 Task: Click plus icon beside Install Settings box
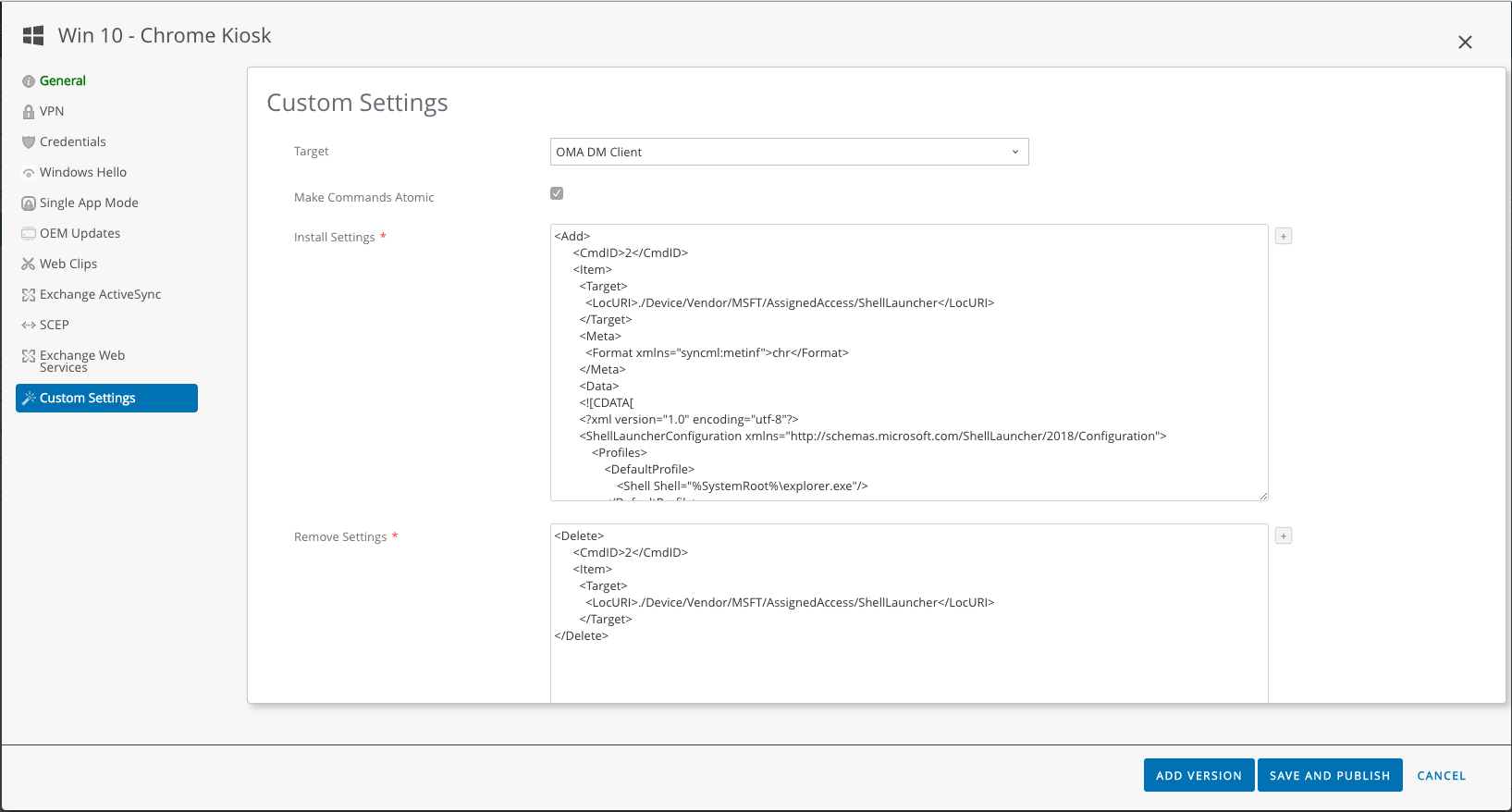coord(1284,237)
